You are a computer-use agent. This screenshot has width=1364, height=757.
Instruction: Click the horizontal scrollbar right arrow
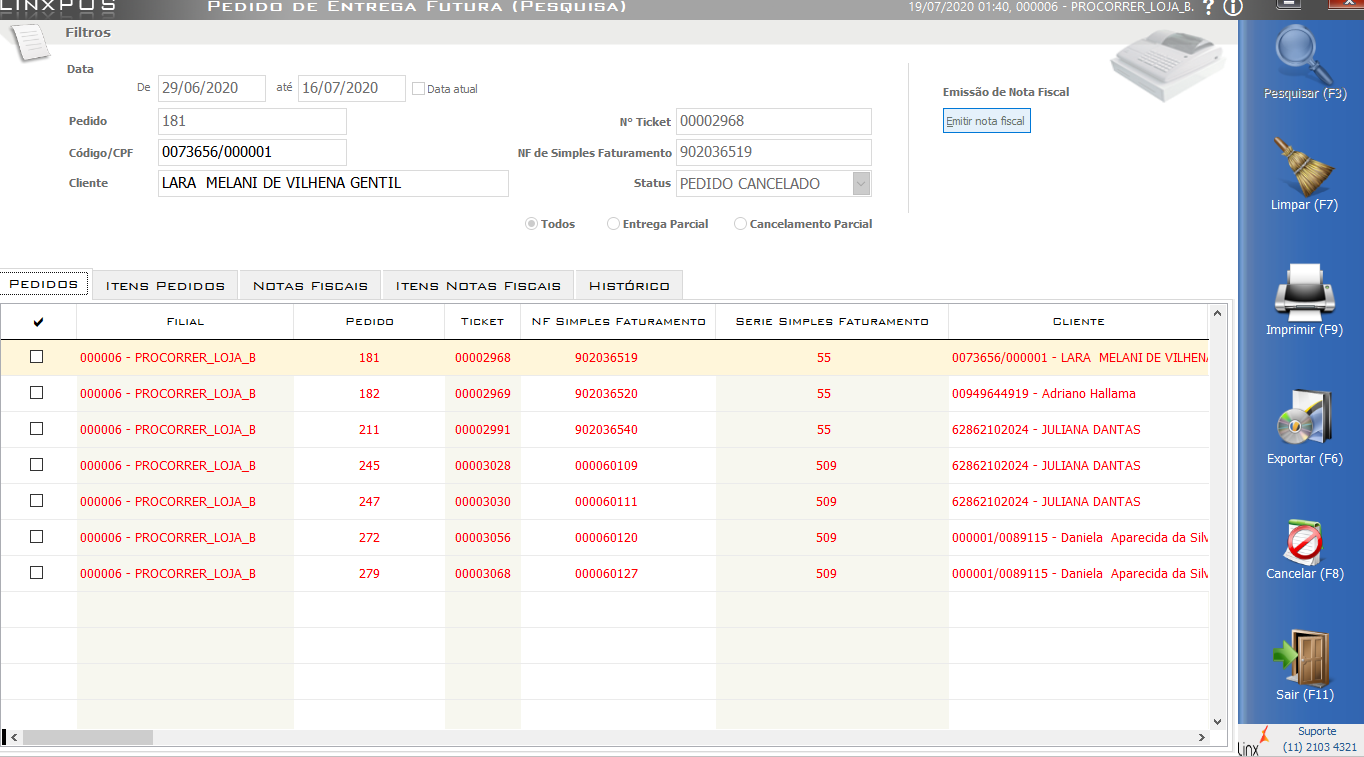(x=1201, y=738)
